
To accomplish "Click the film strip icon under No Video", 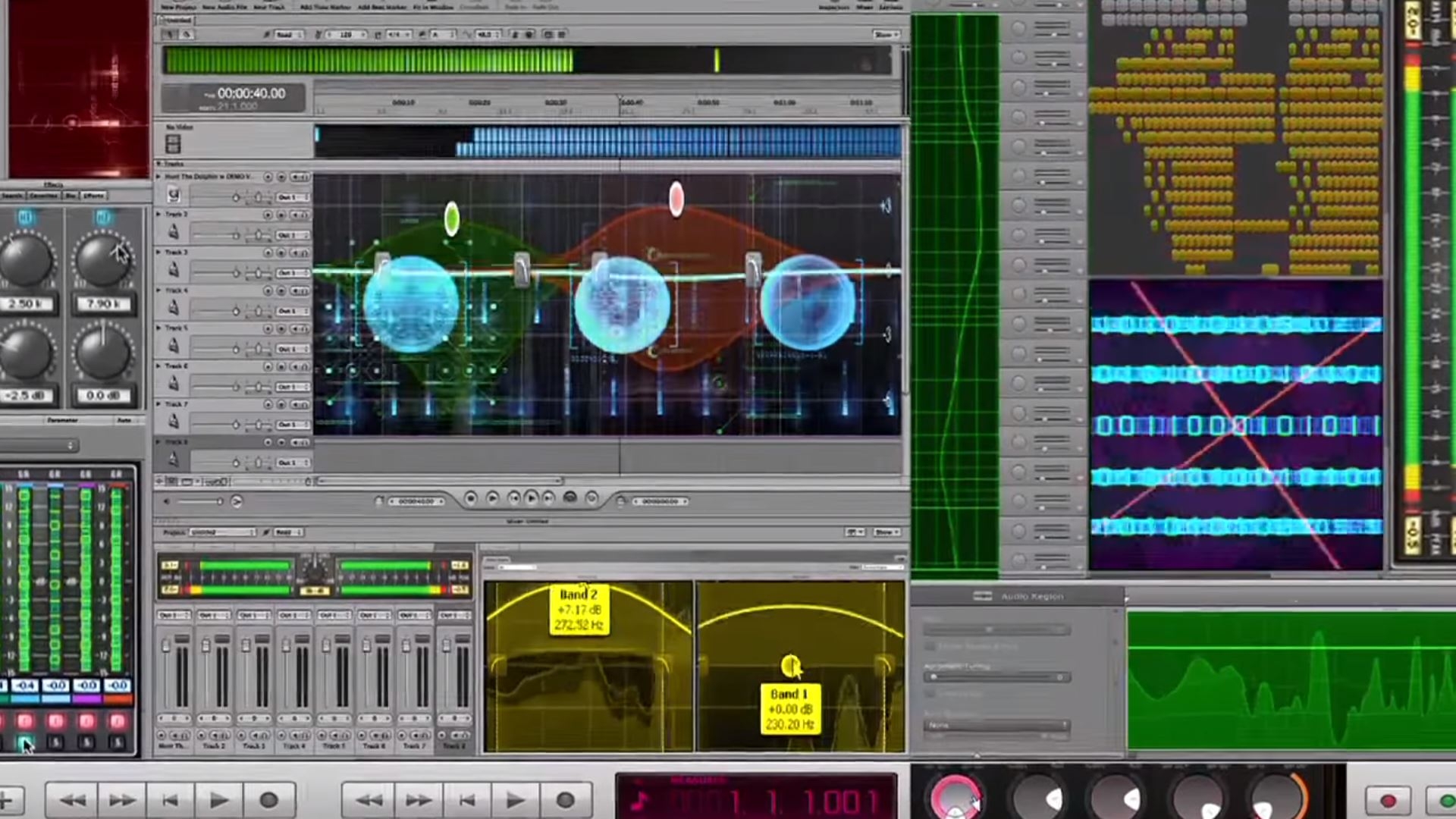I will 173,144.
